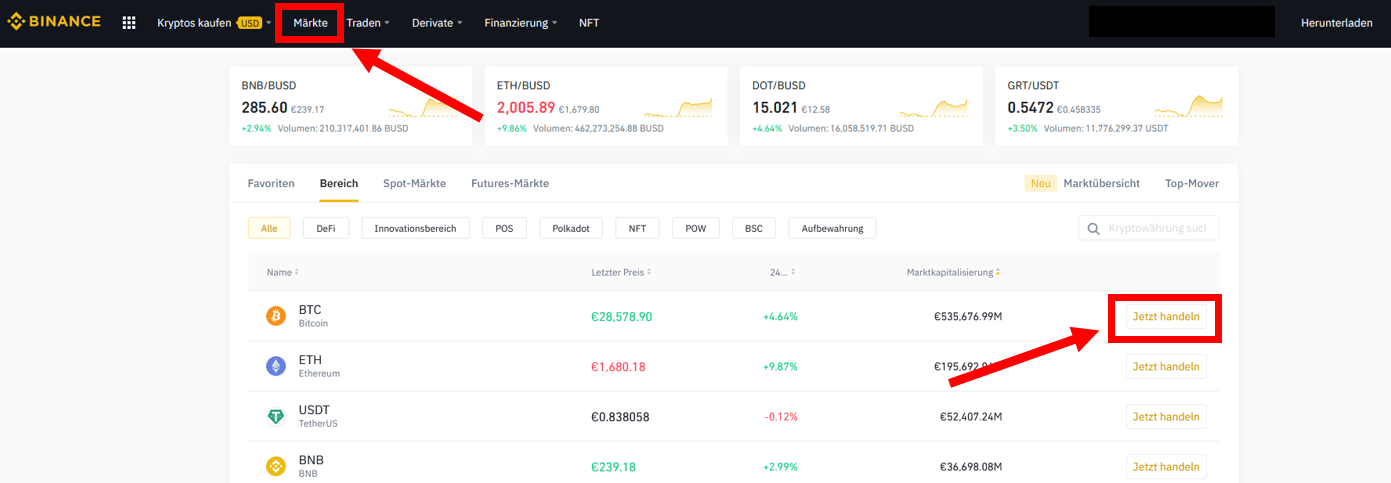Open Marktübersicht link
The width and height of the screenshot is (1391, 483).
1101,183
